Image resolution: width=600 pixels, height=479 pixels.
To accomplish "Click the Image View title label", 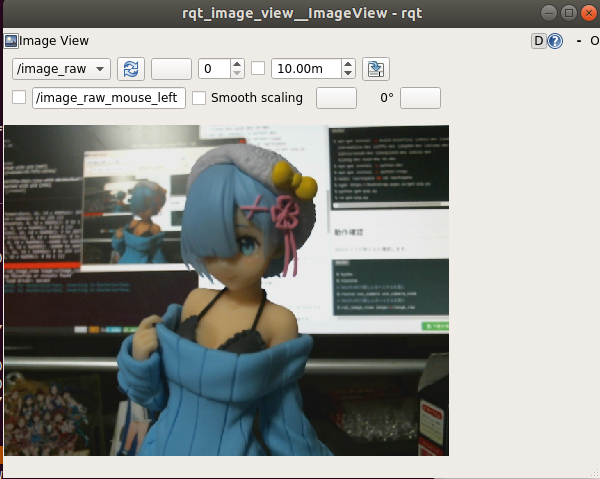I will click(54, 41).
